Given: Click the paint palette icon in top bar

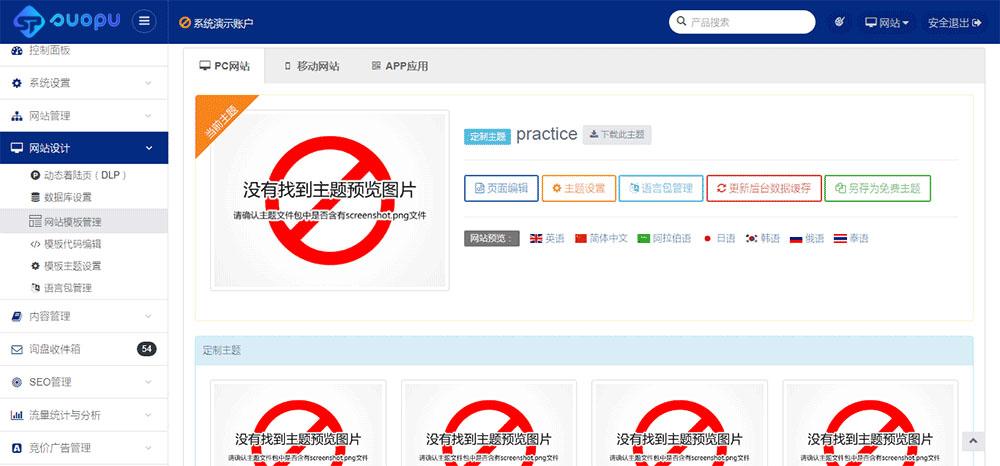Looking at the screenshot, I should coord(839,22).
